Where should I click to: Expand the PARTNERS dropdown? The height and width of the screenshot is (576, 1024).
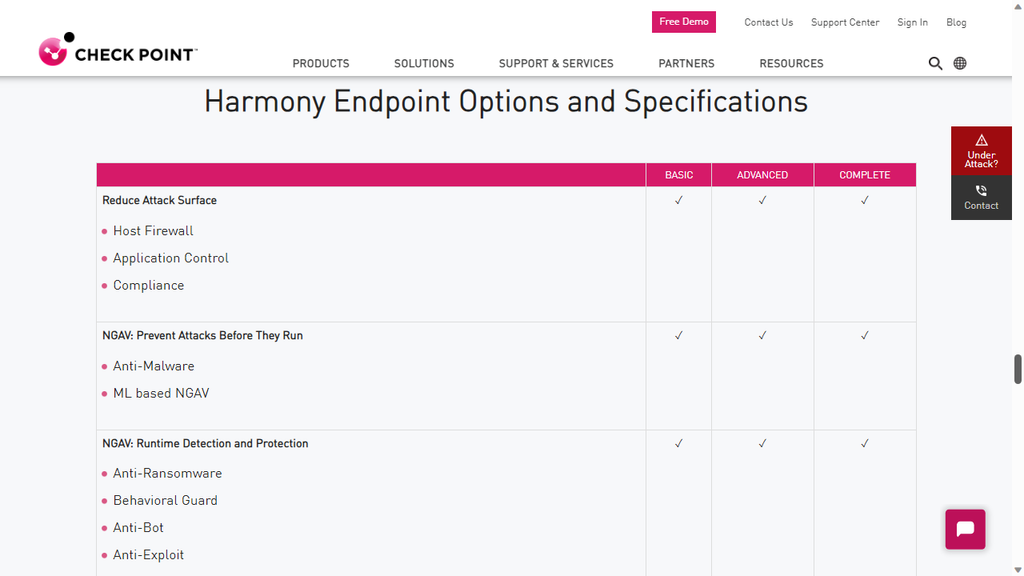(686, 63)
